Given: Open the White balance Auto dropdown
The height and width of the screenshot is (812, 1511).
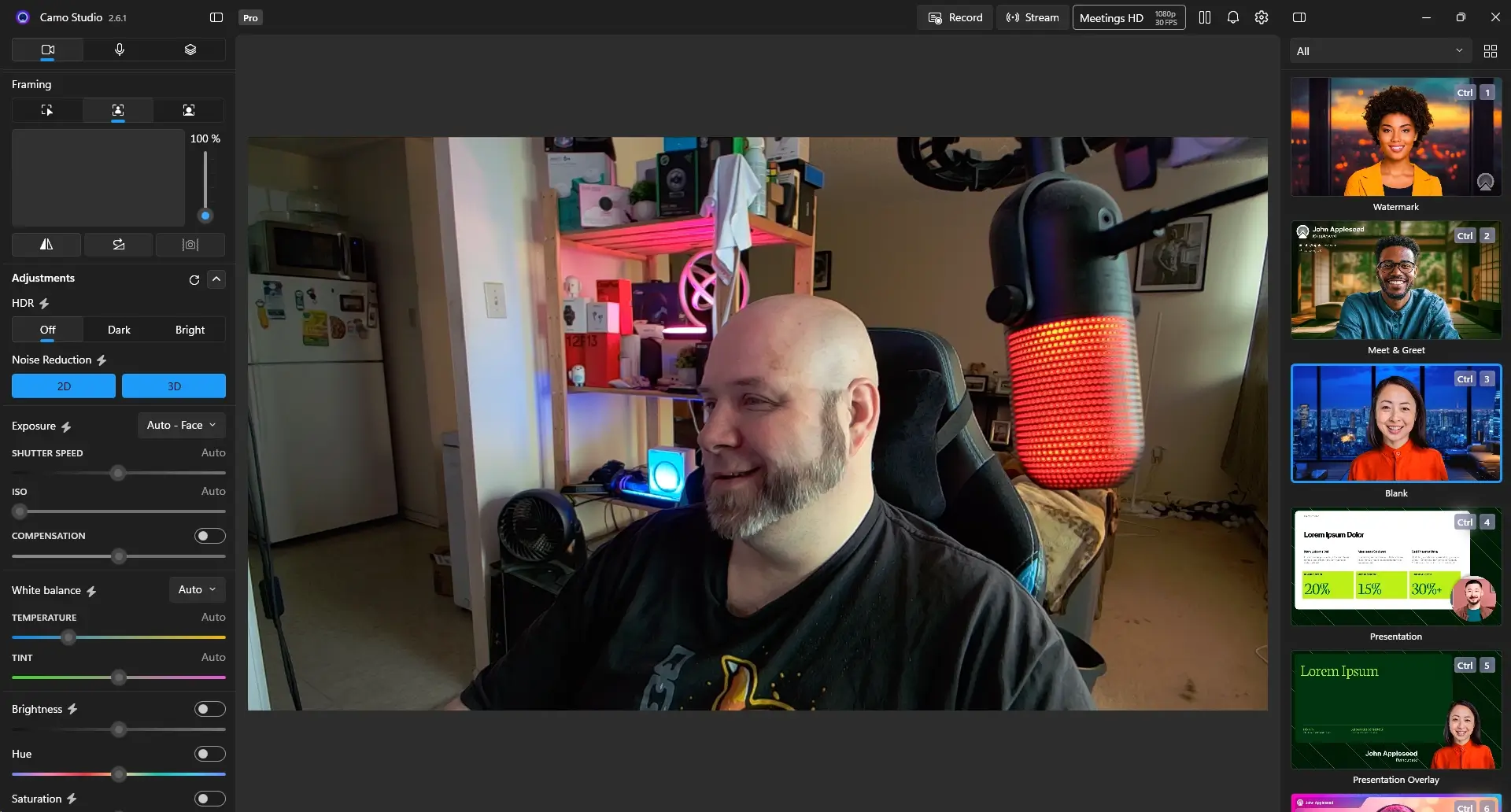Looking at the screenshot, I should pyautogui.click(x=198, y=589).
